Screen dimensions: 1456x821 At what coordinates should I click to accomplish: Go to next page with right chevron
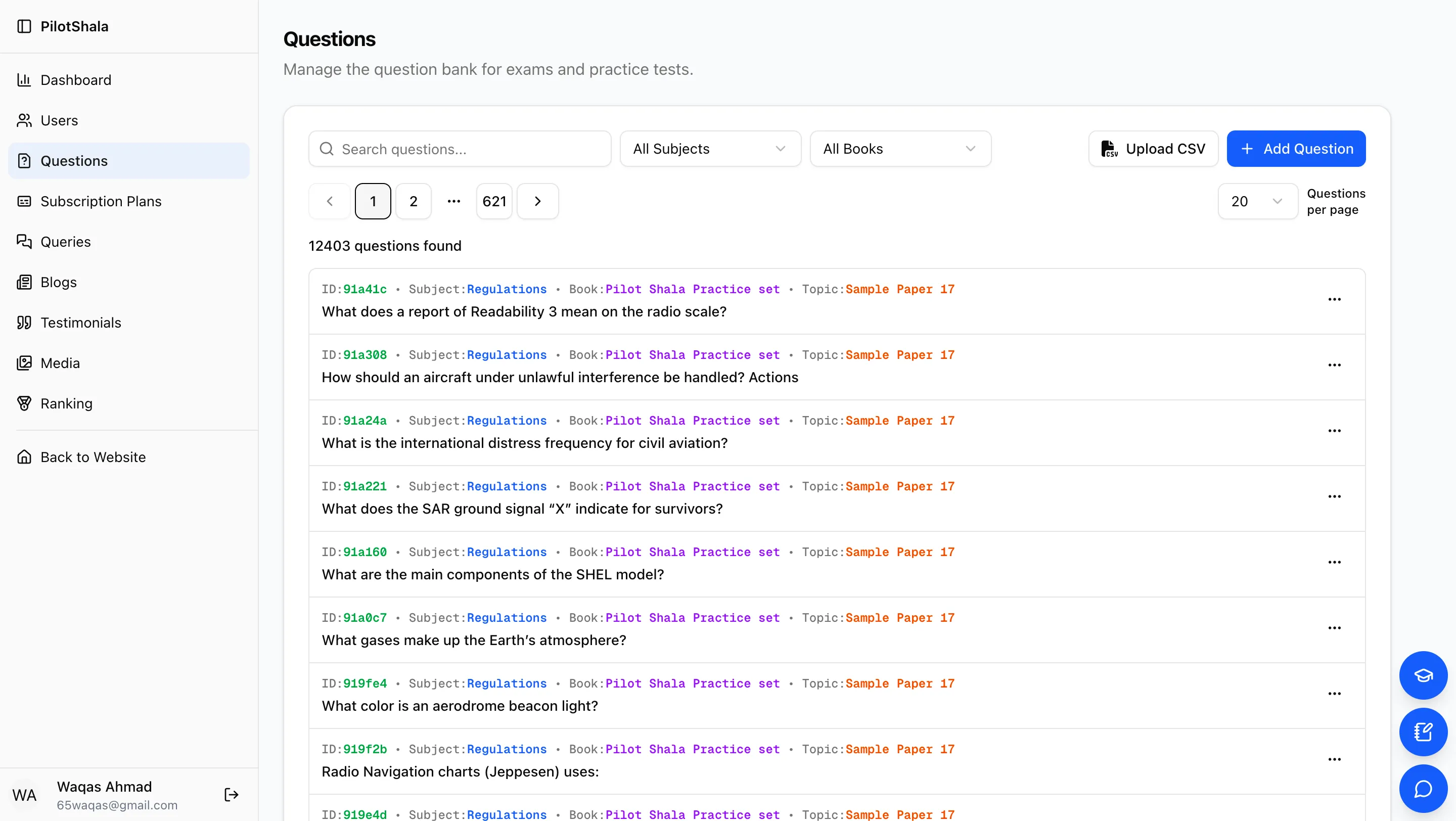tap(537, 201)
